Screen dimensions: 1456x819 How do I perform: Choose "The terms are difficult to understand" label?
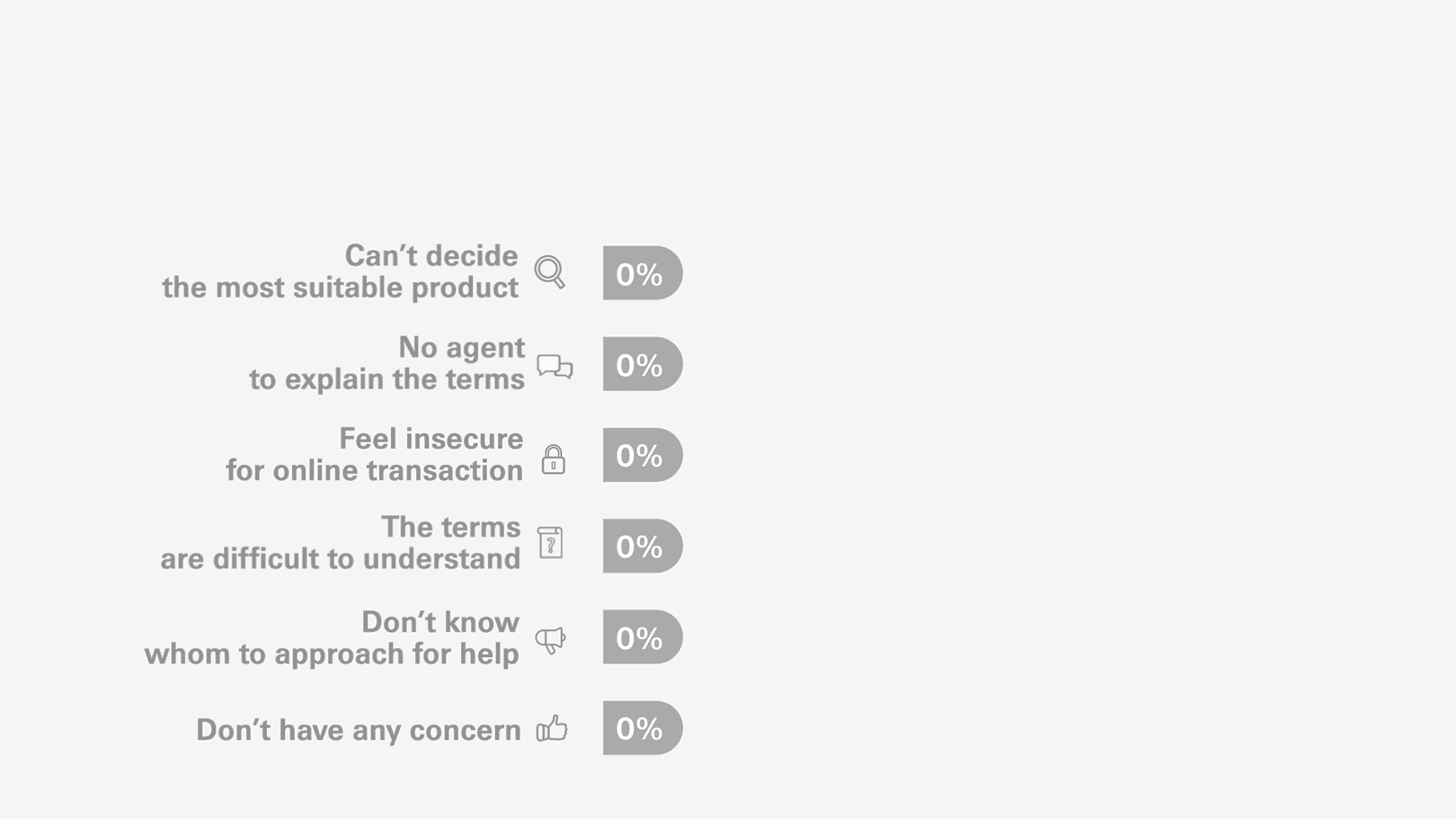click(x=341, y=543)
